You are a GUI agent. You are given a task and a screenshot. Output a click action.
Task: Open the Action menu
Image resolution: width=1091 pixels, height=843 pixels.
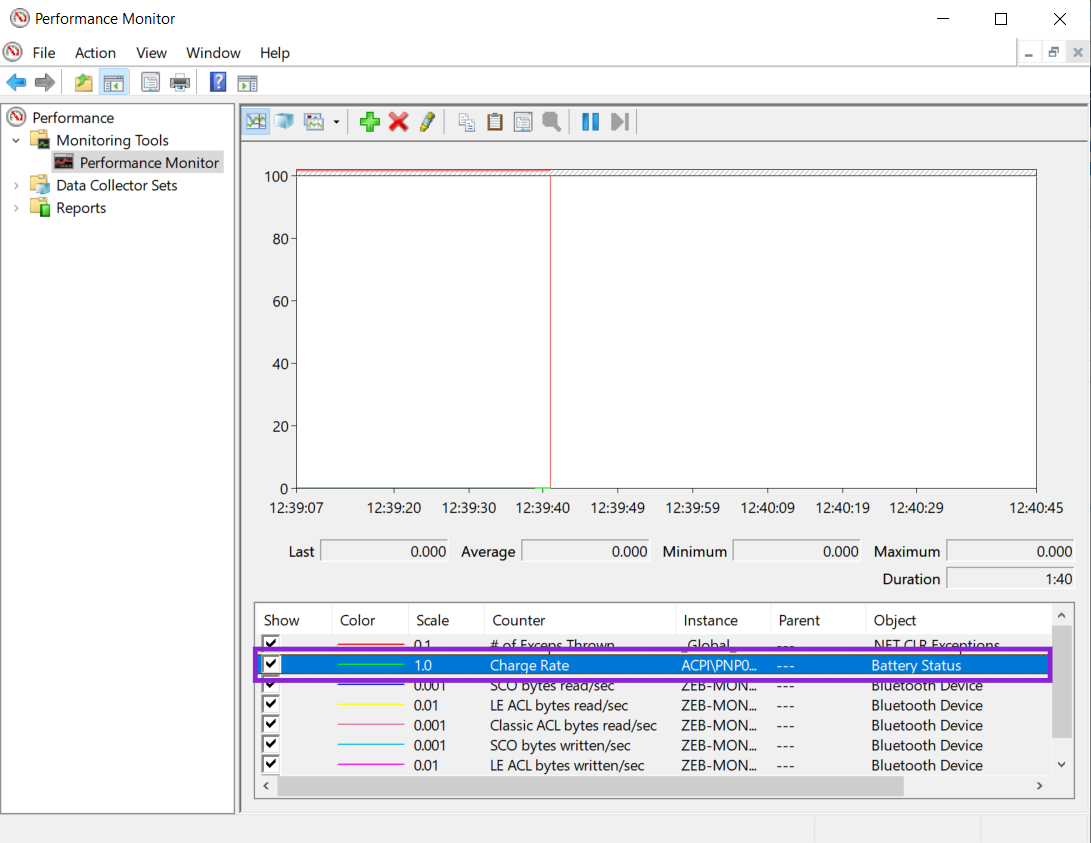tap(95, 53)
